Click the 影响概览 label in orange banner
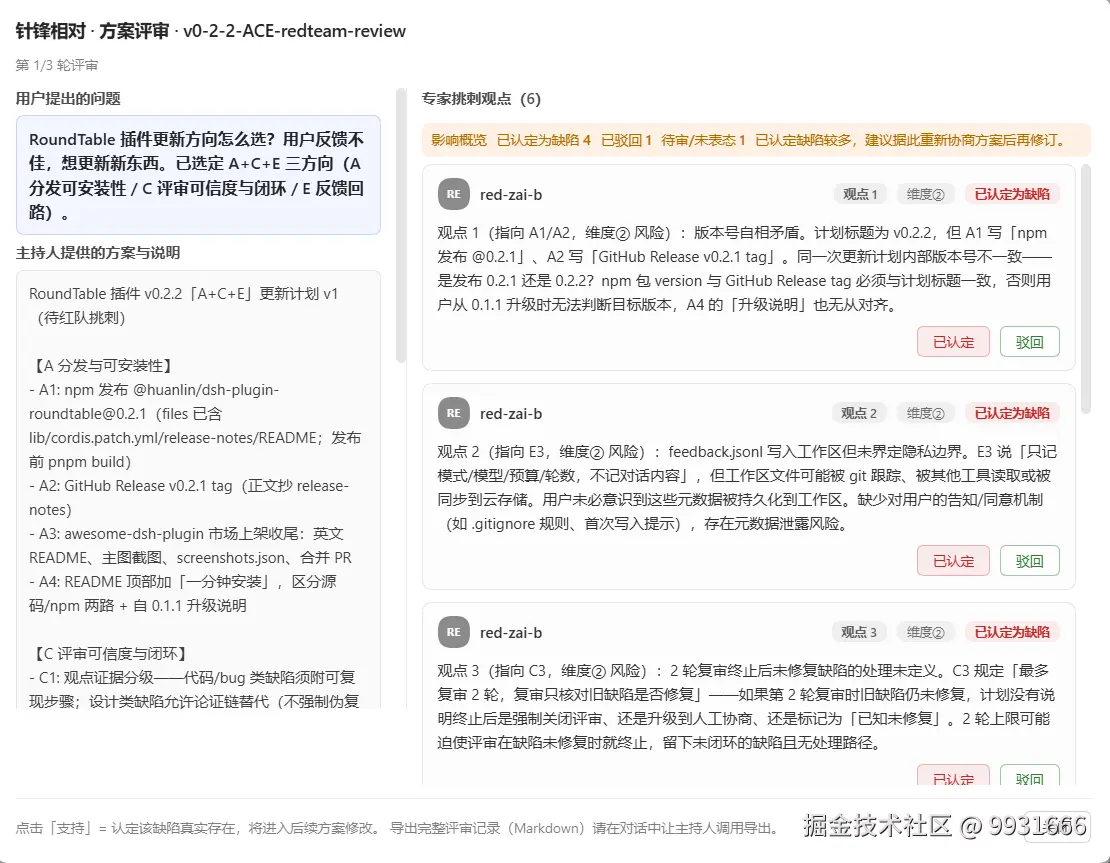 [459, 140]
